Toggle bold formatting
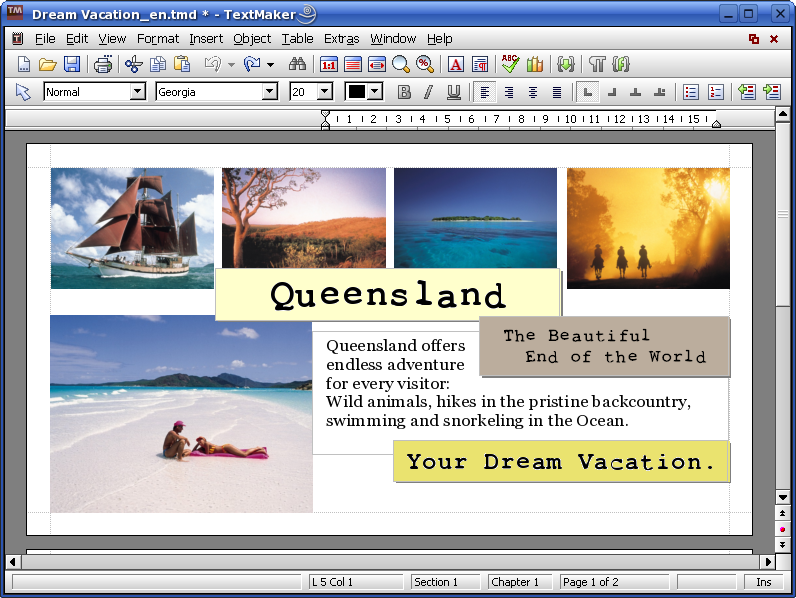796x598 pixels. click(404, 92)
